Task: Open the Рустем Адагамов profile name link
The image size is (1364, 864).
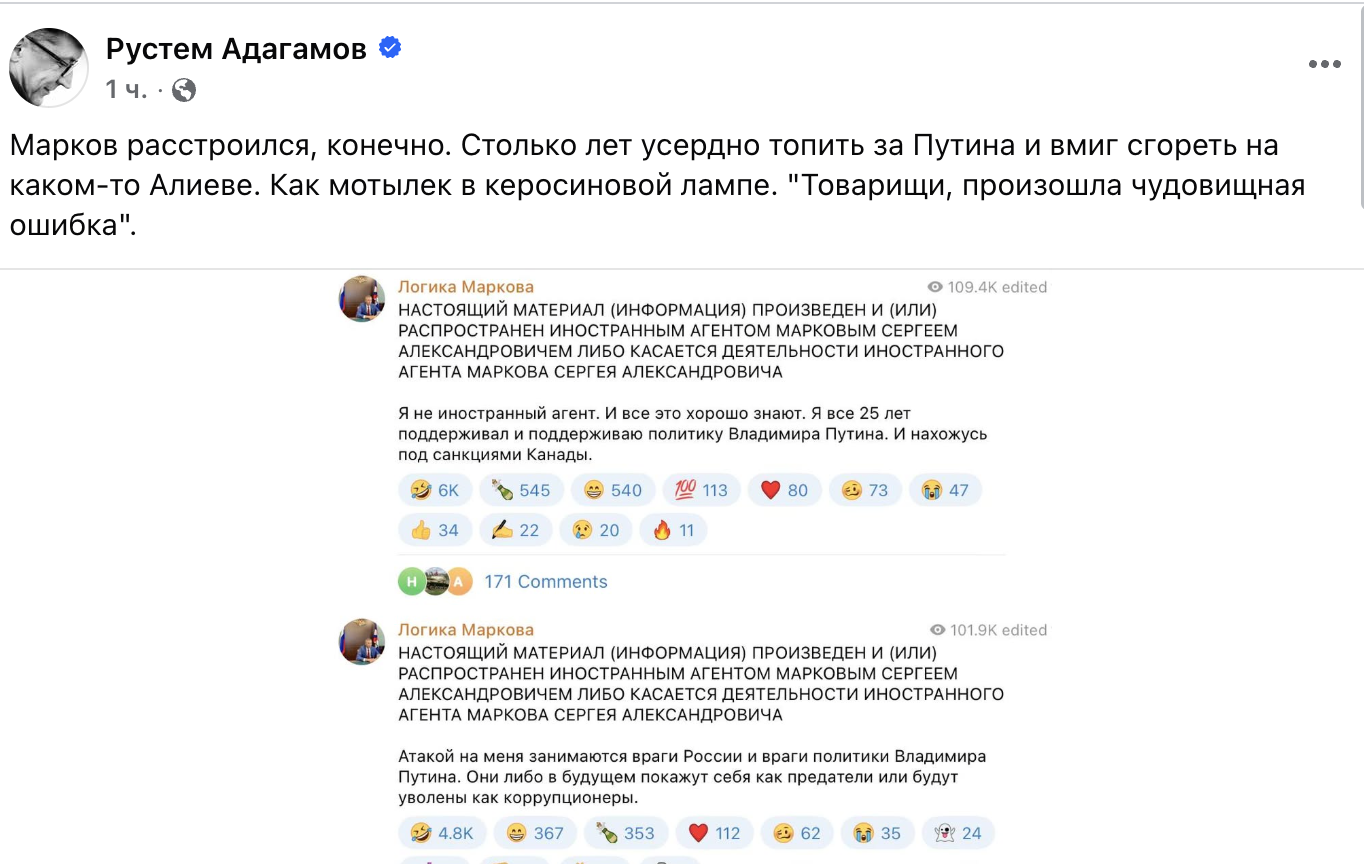Action: pyautogui.click(x=236, y=49)
